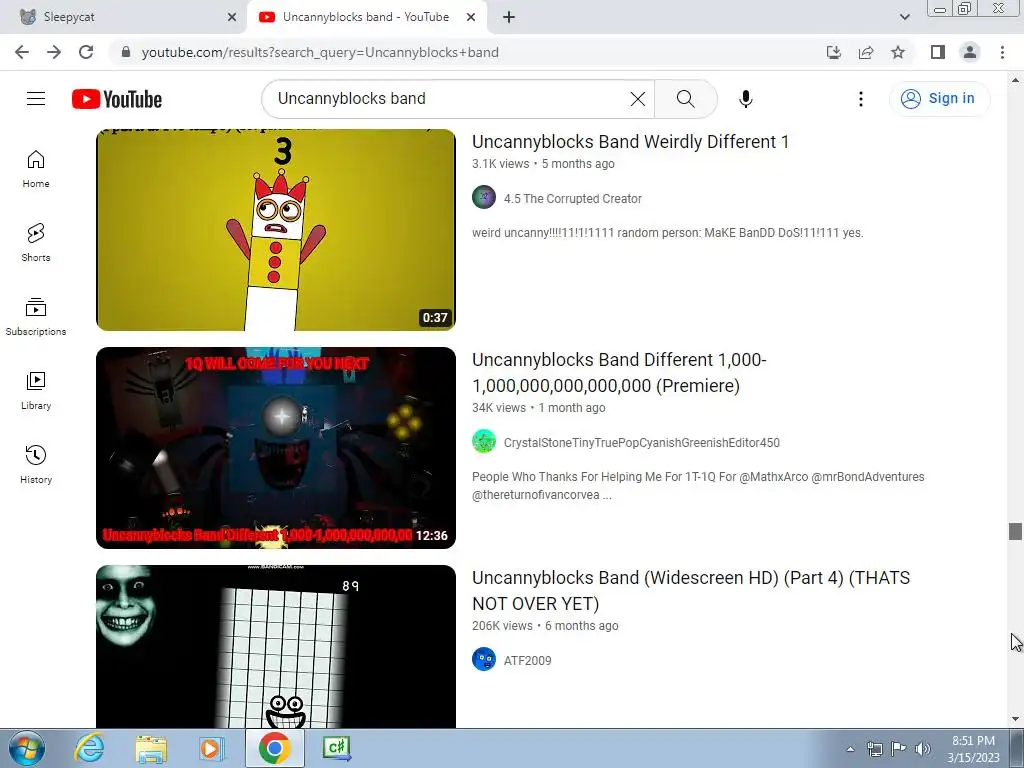The image size is (1024, 768).
Task: Visit ATF2009 channel name
Action: pos(528,660)
